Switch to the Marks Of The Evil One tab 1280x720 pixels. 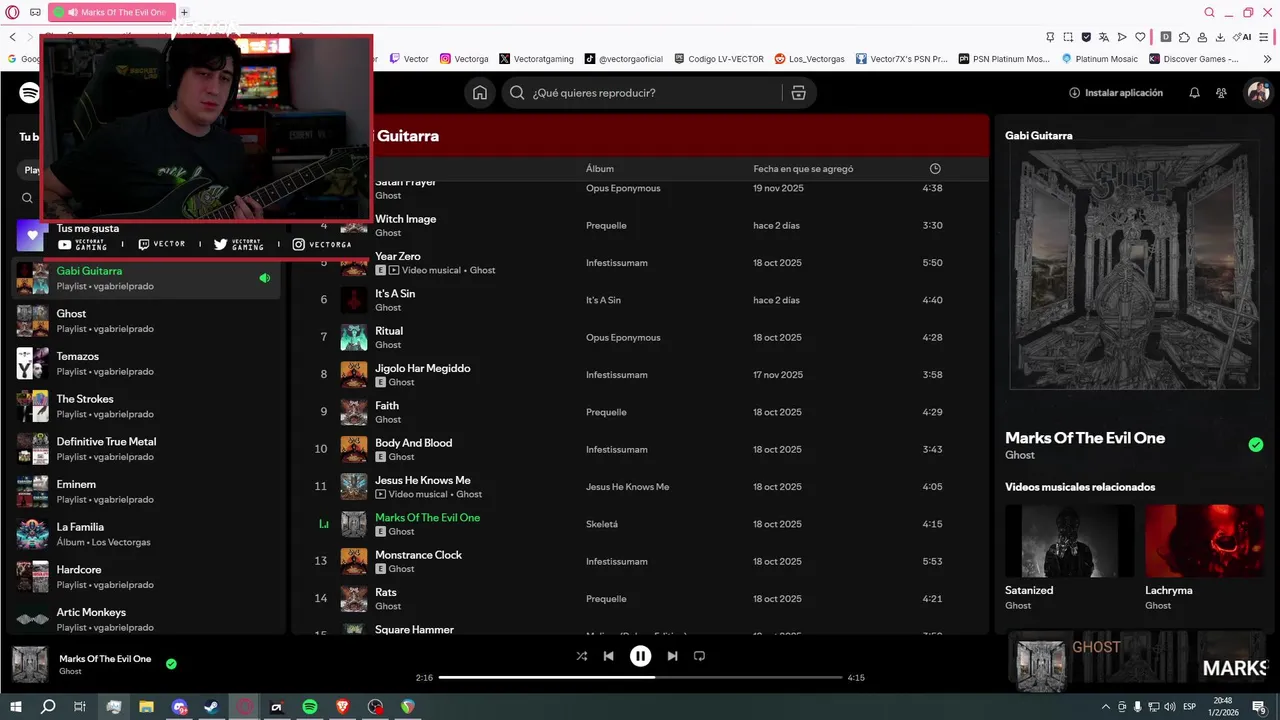[112, 12]
